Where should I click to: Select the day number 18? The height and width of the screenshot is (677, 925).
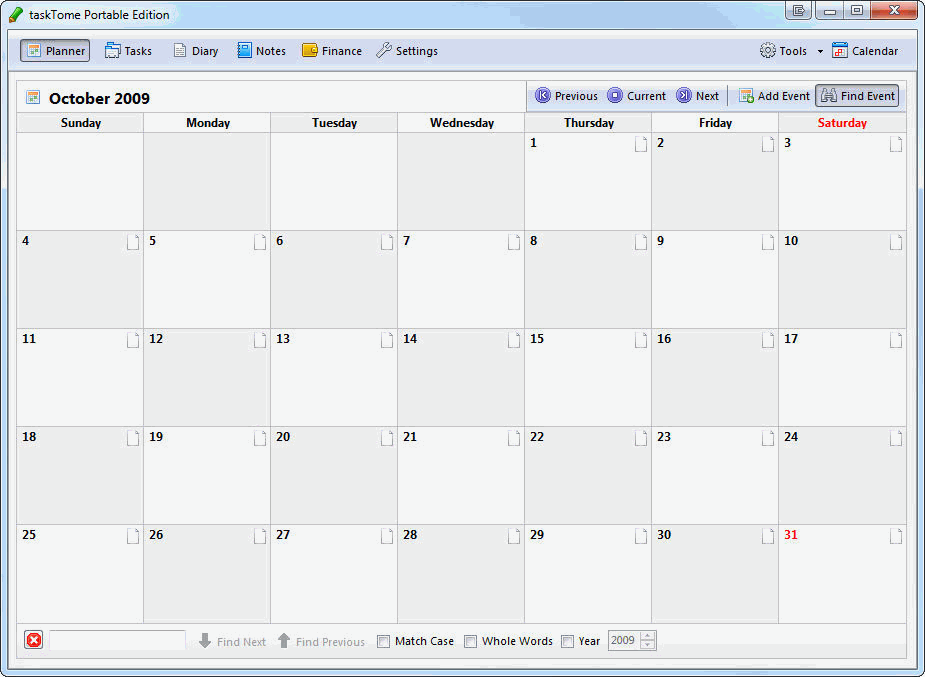point(29,437)
